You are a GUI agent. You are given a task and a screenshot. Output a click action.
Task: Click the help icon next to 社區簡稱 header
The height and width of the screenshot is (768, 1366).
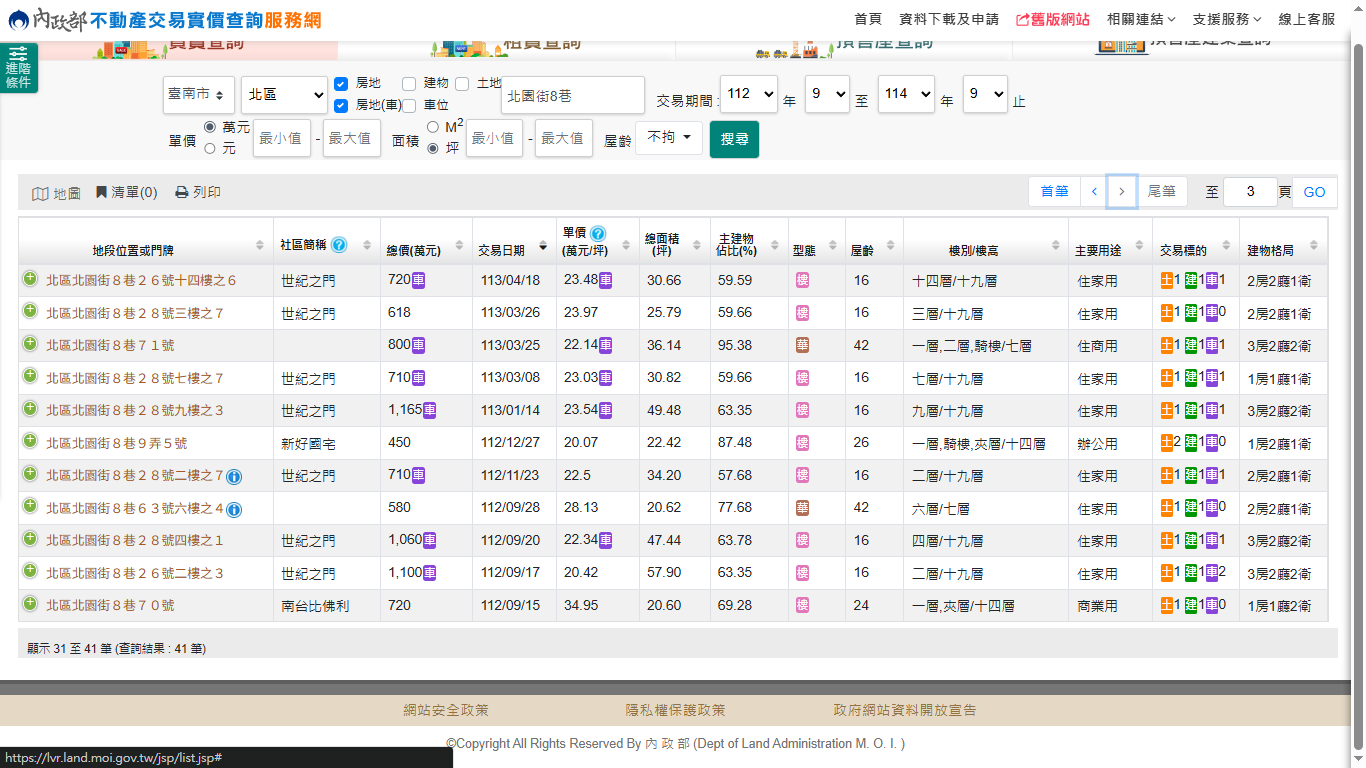339,245
